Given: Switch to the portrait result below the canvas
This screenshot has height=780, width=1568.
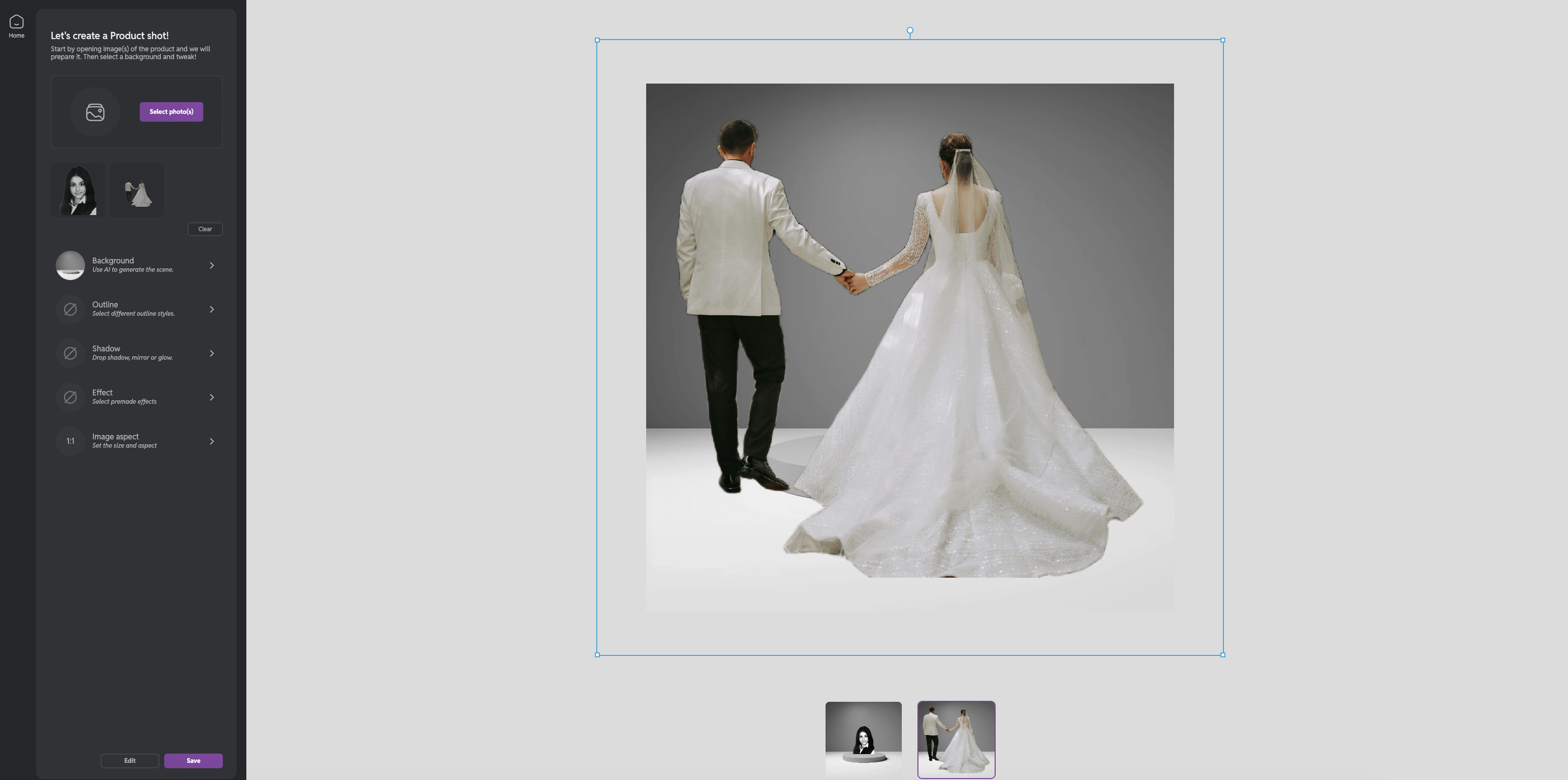Looking at the screenshot, I should click(863, 738).
